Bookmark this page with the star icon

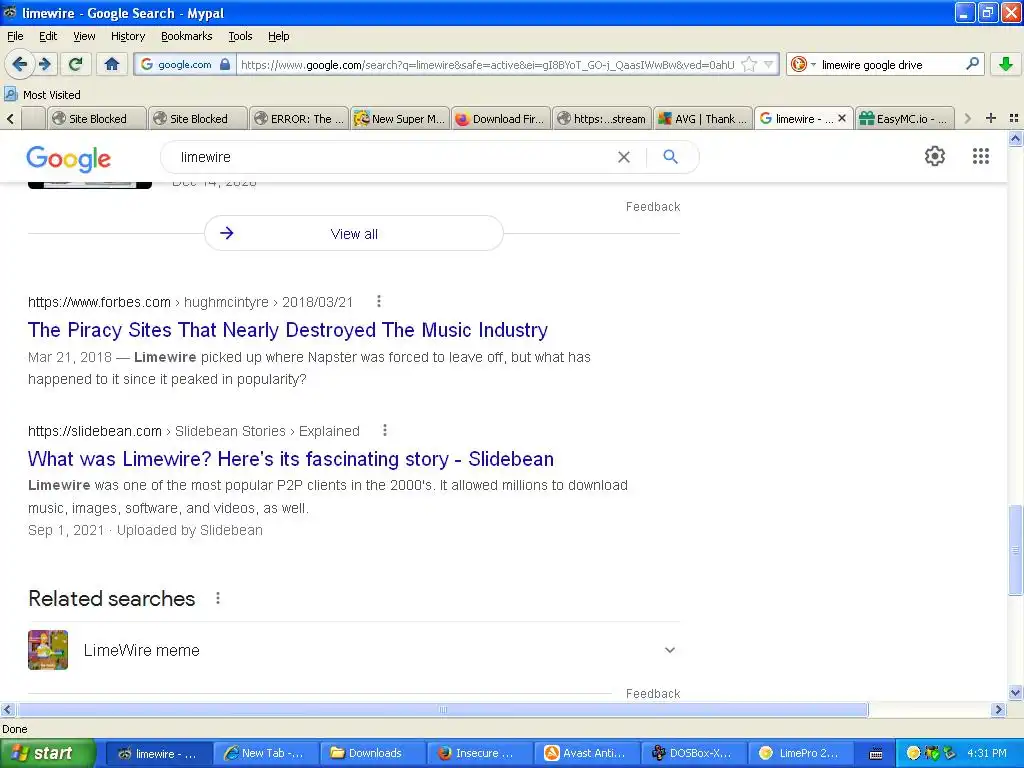point(749,64)
